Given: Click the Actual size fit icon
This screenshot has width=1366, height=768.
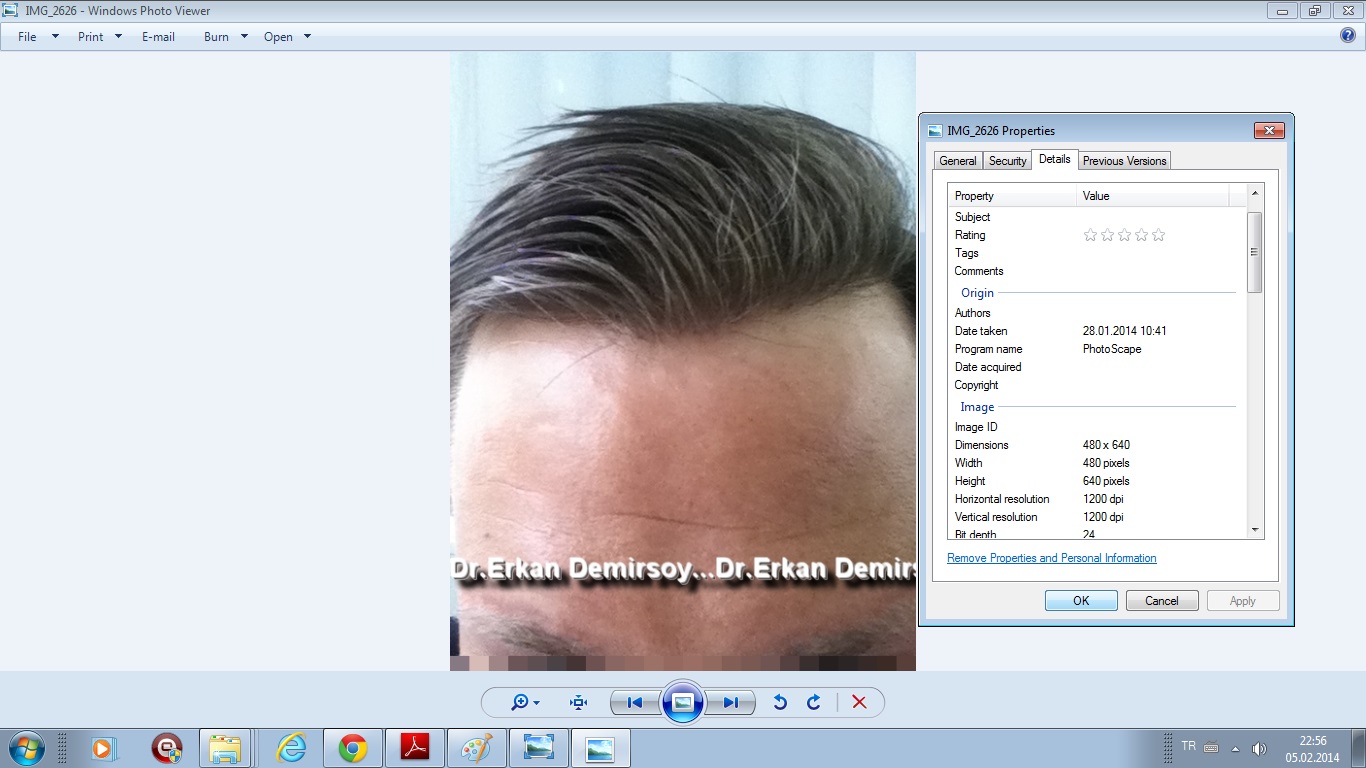Looking at the screenshot, I should click(578, 703).
